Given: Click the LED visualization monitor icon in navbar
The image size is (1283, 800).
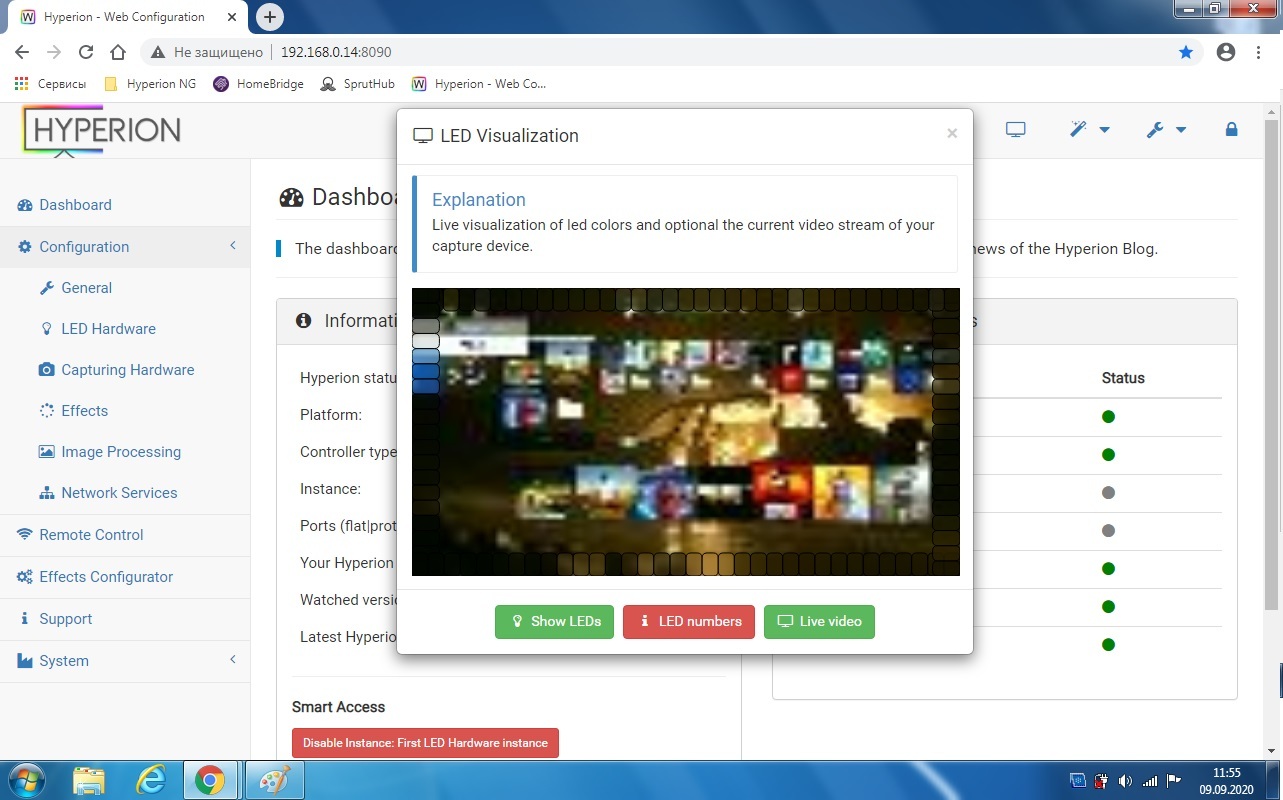Looking at the screenshot, I should point(1016,130).
